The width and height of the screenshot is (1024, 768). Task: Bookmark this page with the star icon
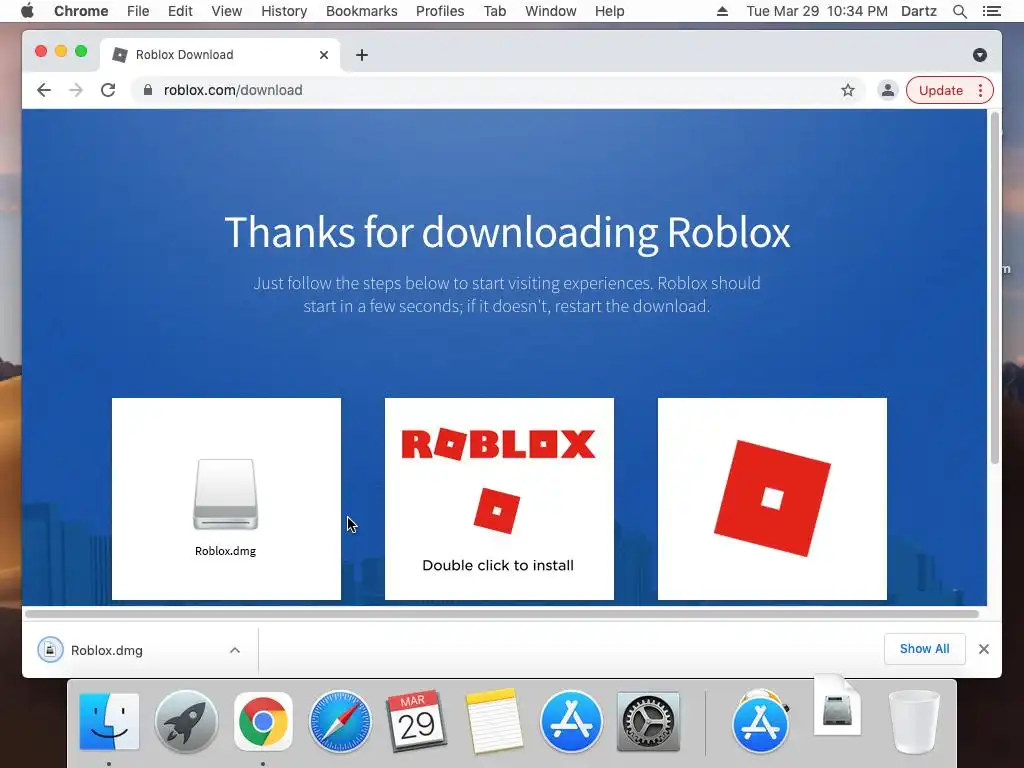(848, 90)
